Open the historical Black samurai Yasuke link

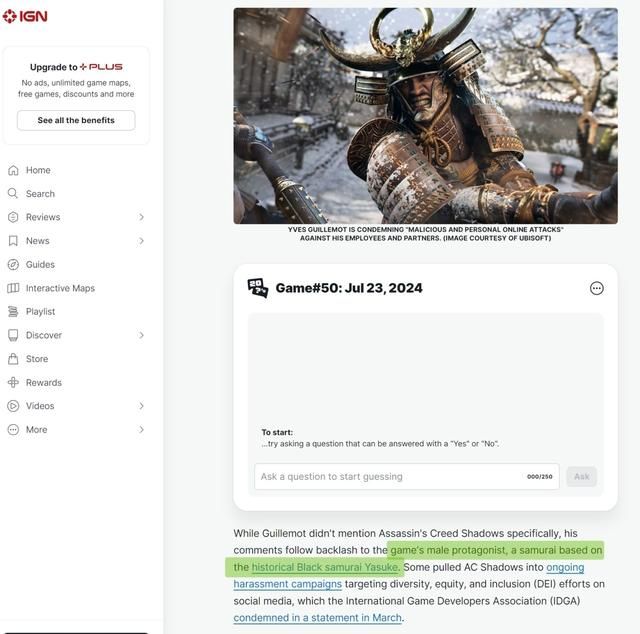(x=325, y=567)
